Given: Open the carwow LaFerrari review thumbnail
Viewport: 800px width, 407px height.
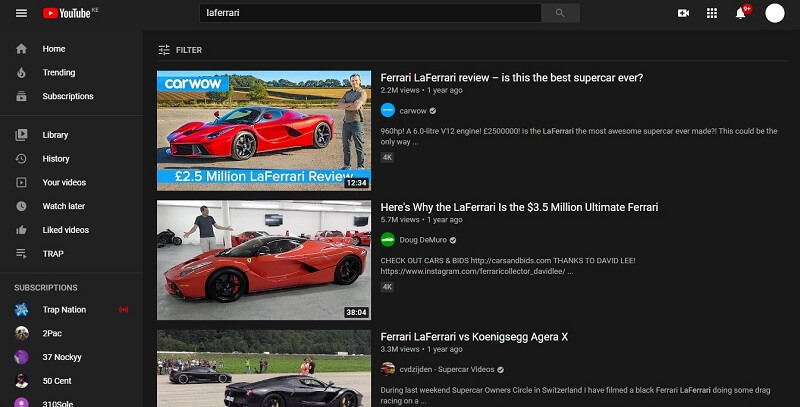Looking at the screenshot, I should coord(264,131).
